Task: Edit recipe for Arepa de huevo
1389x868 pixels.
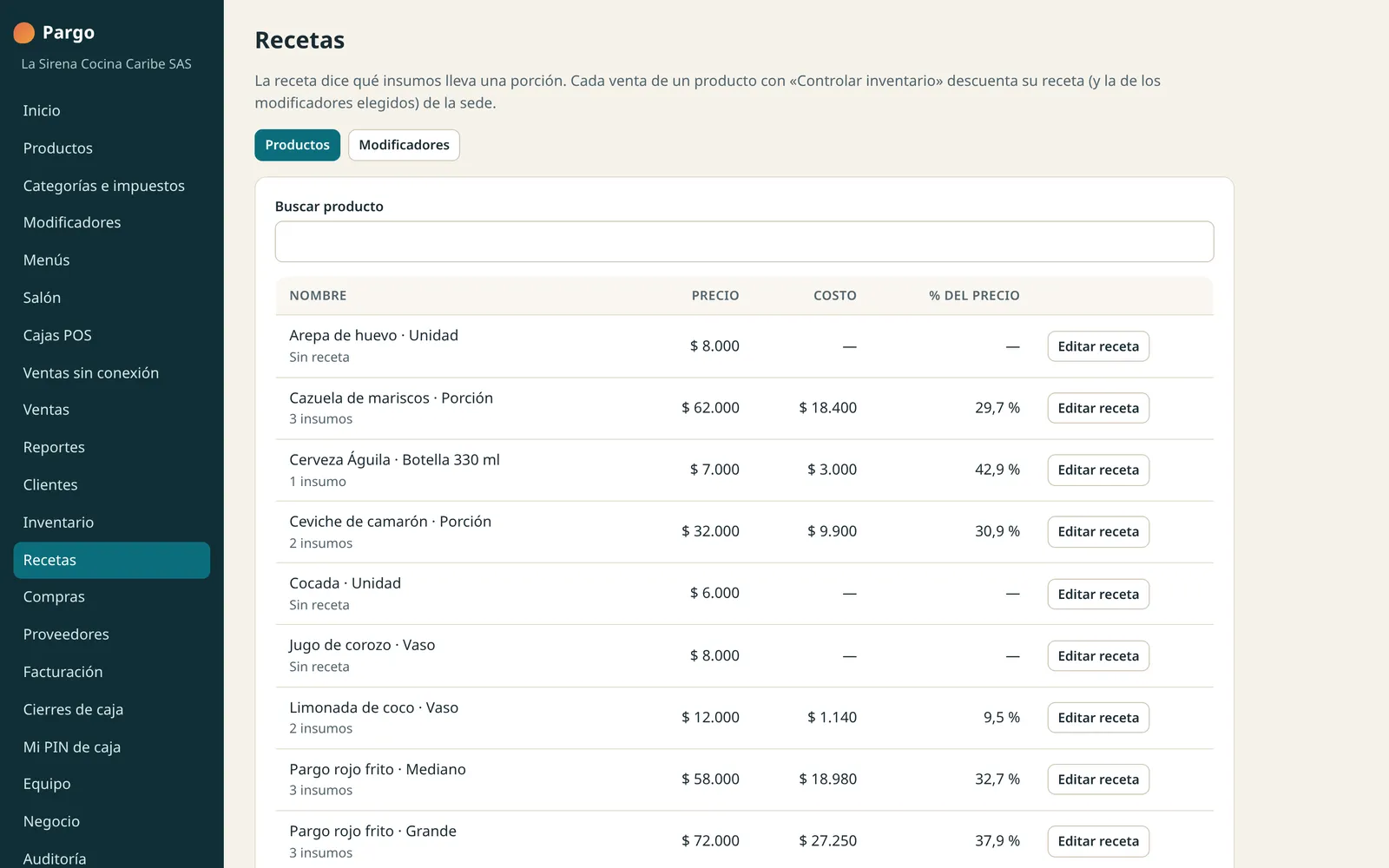Action: pos(1098,346)
